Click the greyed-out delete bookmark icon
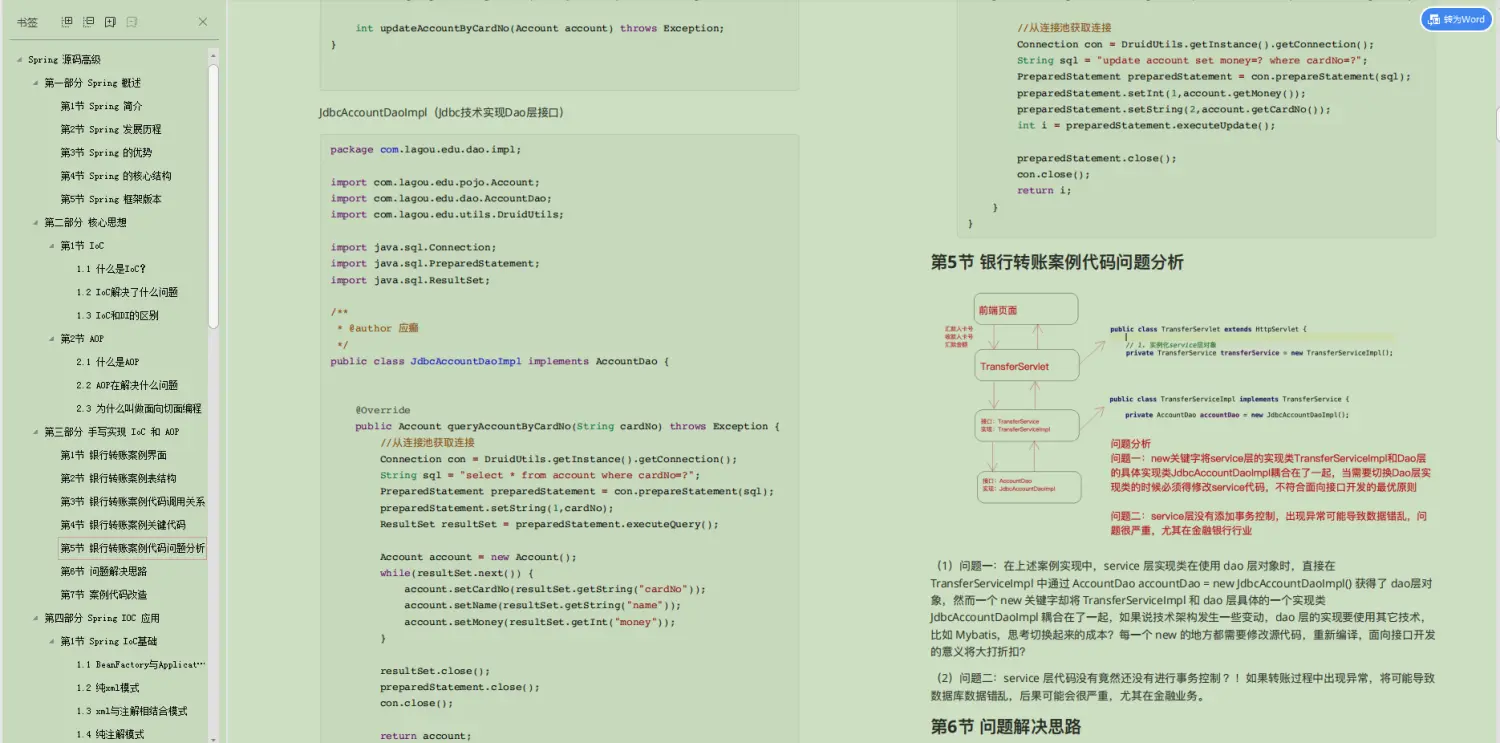Screen dimensions: 1500x743 pyautogui.click(x=133, y=22)
